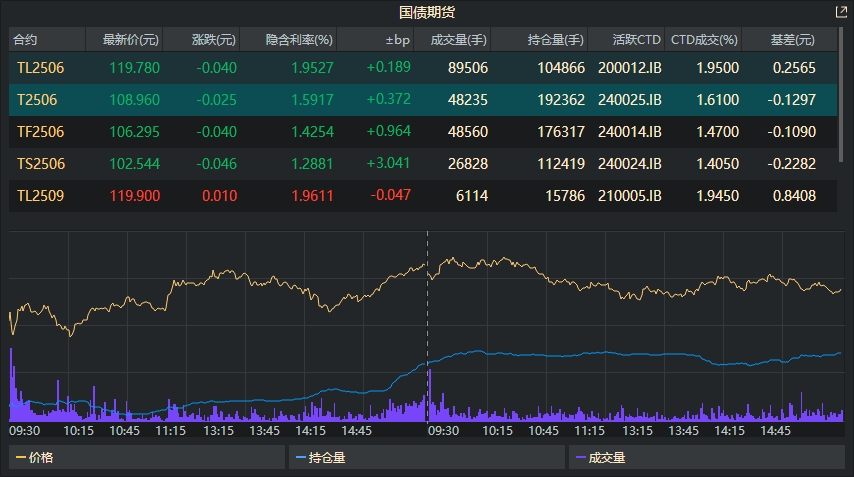Click volume value 89506

click(468, 68)
